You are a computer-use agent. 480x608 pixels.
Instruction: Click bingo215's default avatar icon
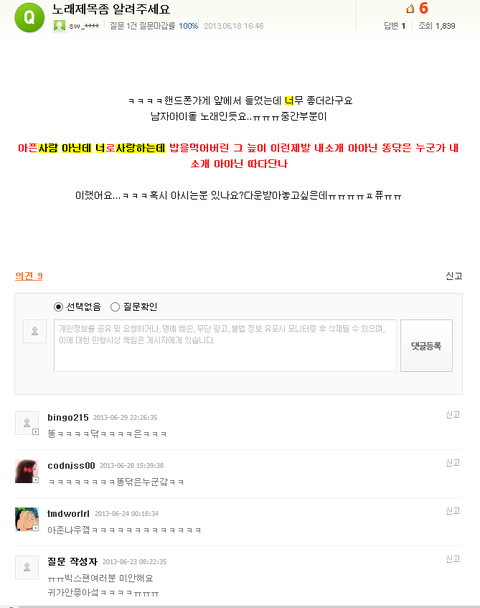27,423
